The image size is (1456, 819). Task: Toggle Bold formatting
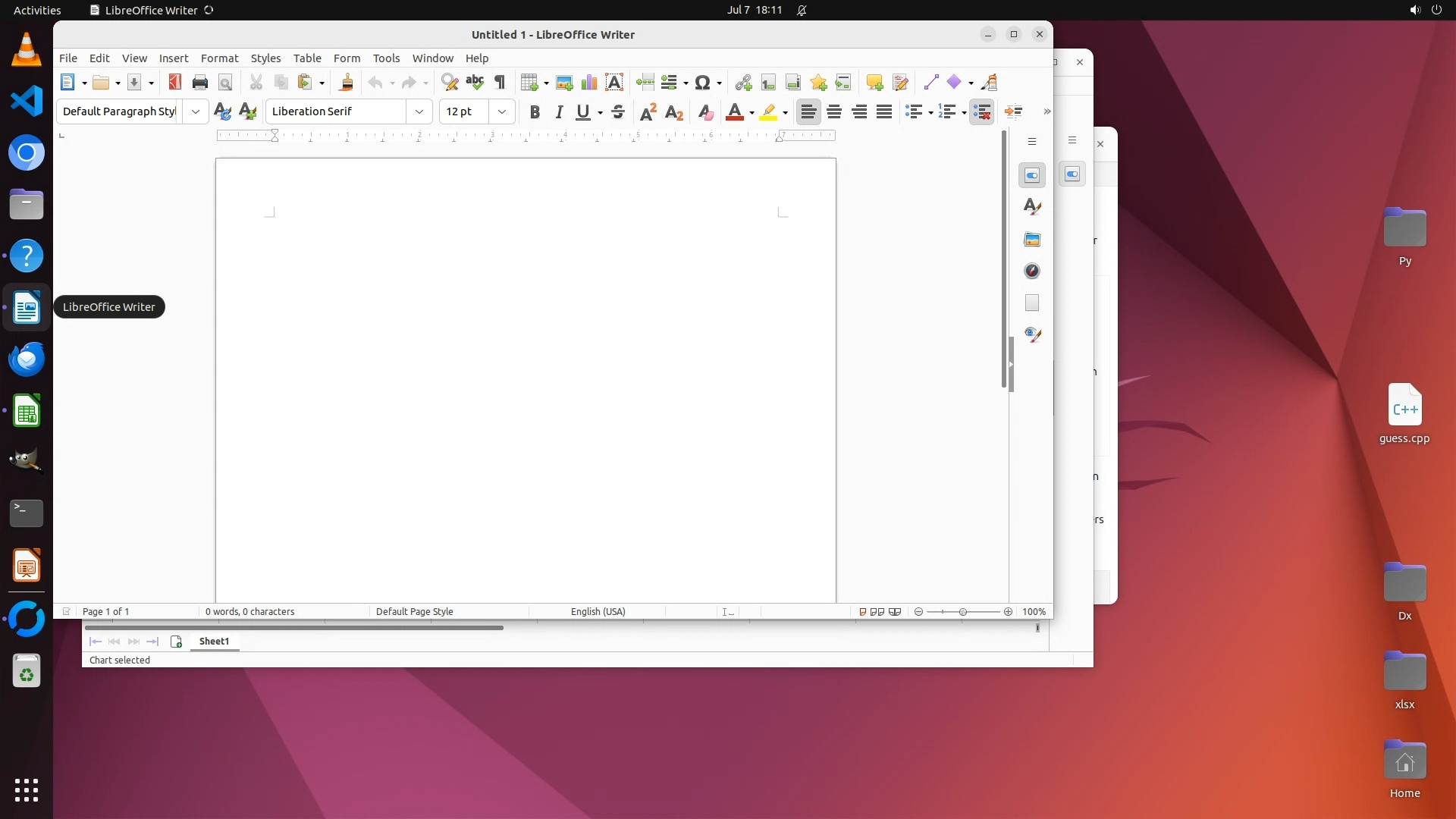click(x=535, y=112)
